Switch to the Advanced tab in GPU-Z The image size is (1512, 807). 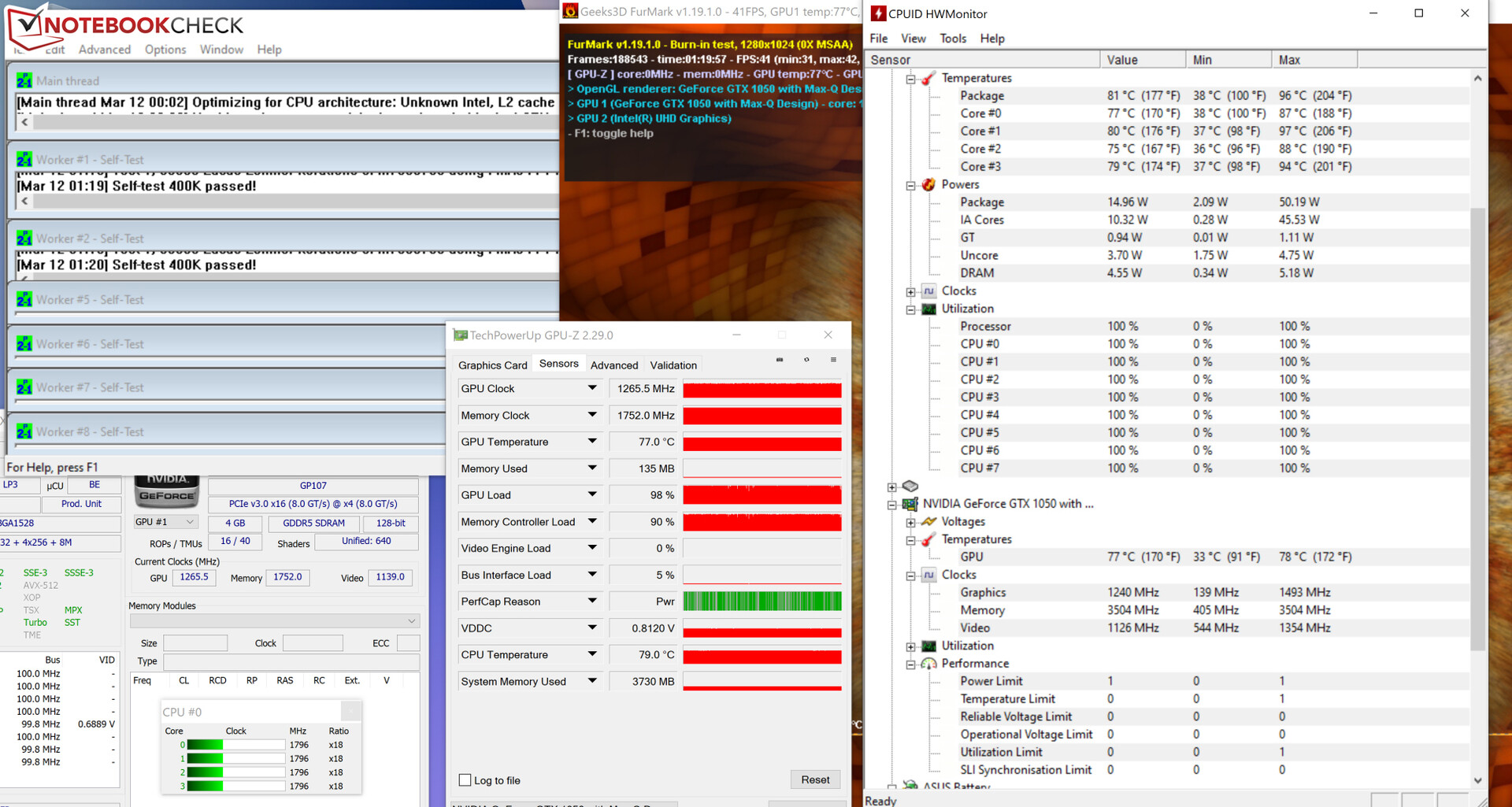[x=614, y=365]
